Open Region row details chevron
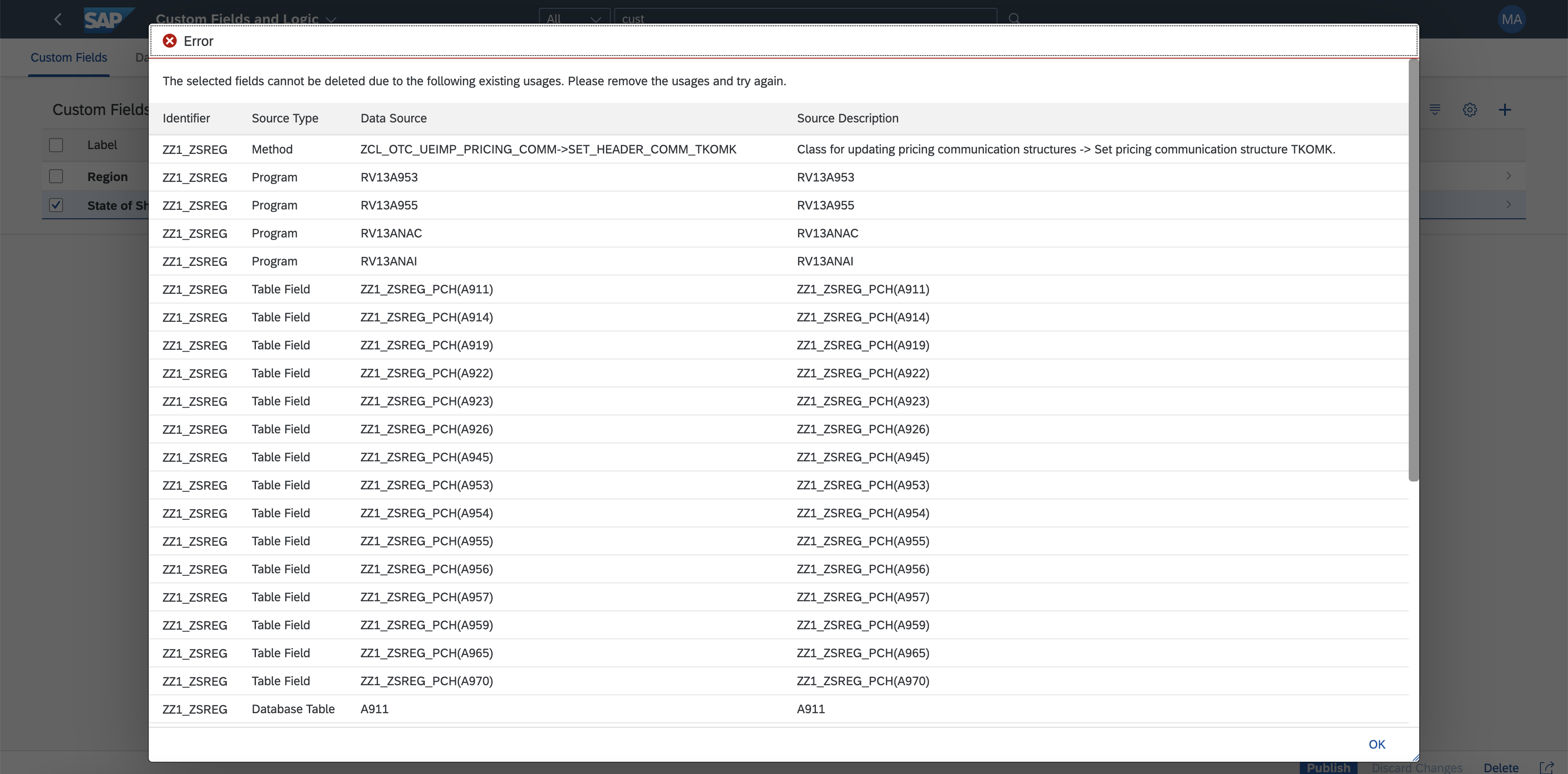The height and width of the screenshot is (774, 1568). [x=1508, y=176]
